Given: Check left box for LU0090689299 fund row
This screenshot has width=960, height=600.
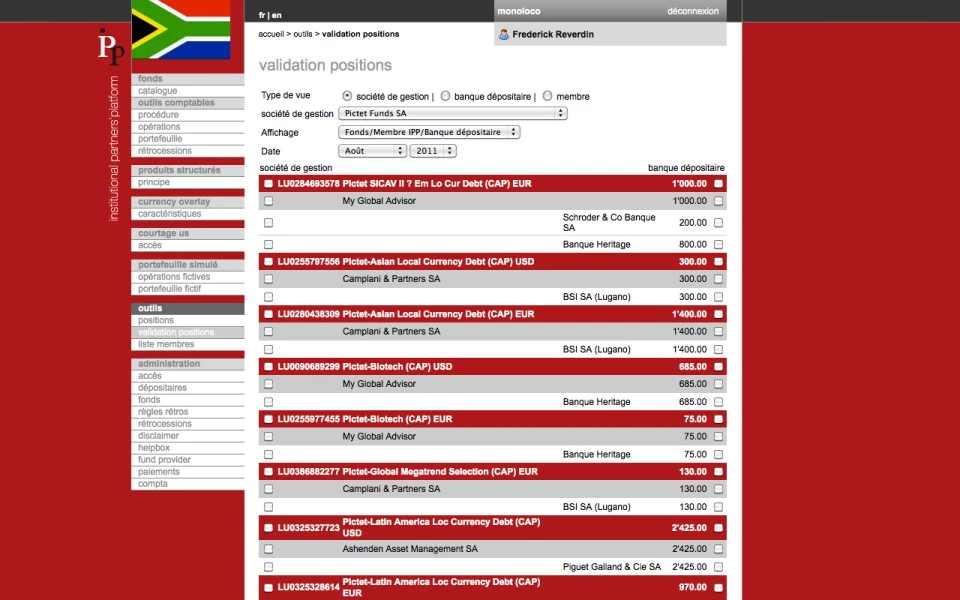Looking at the screenshot, I should (268, 367).
